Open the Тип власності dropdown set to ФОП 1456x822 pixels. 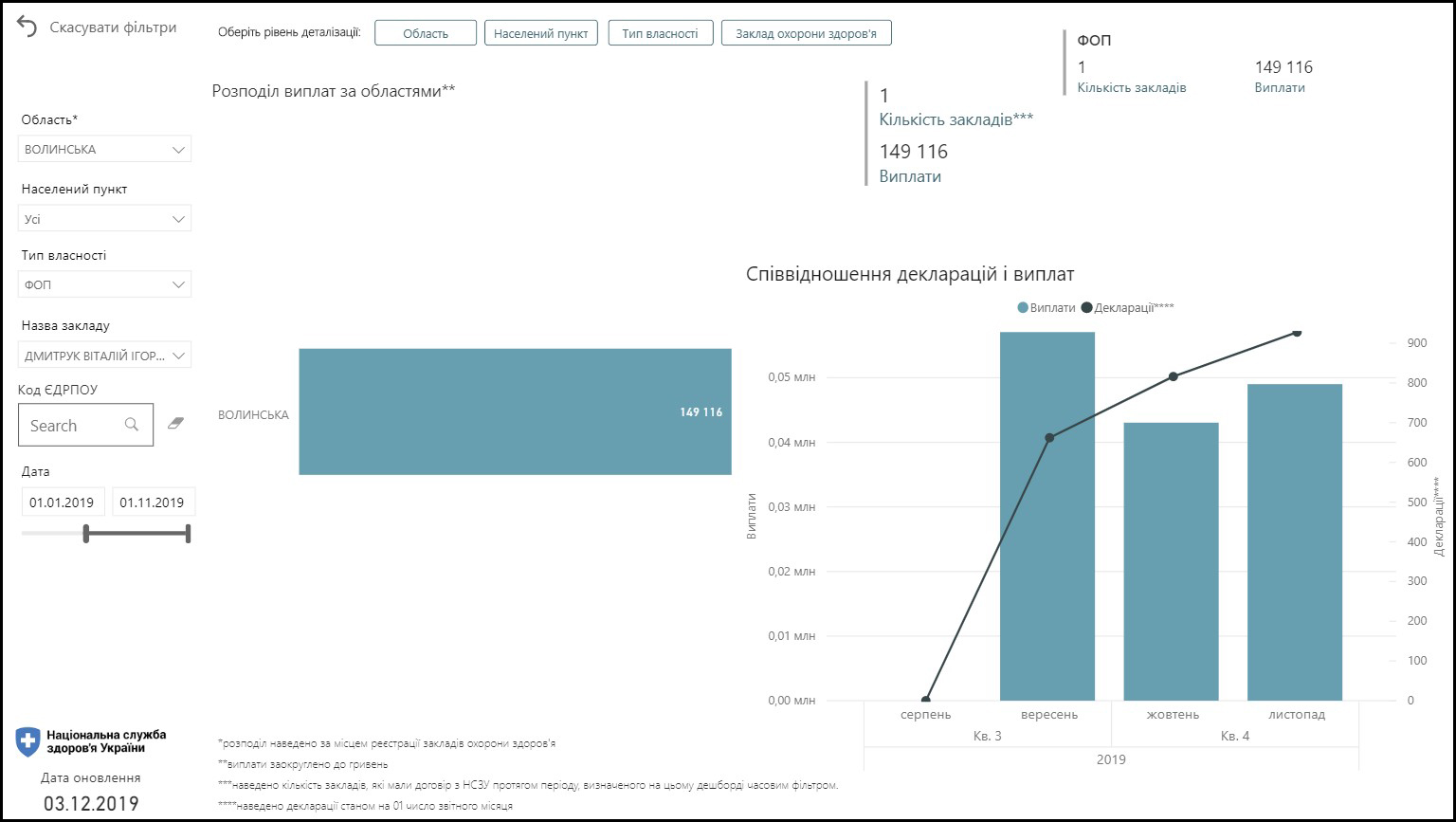click(105, 284)
